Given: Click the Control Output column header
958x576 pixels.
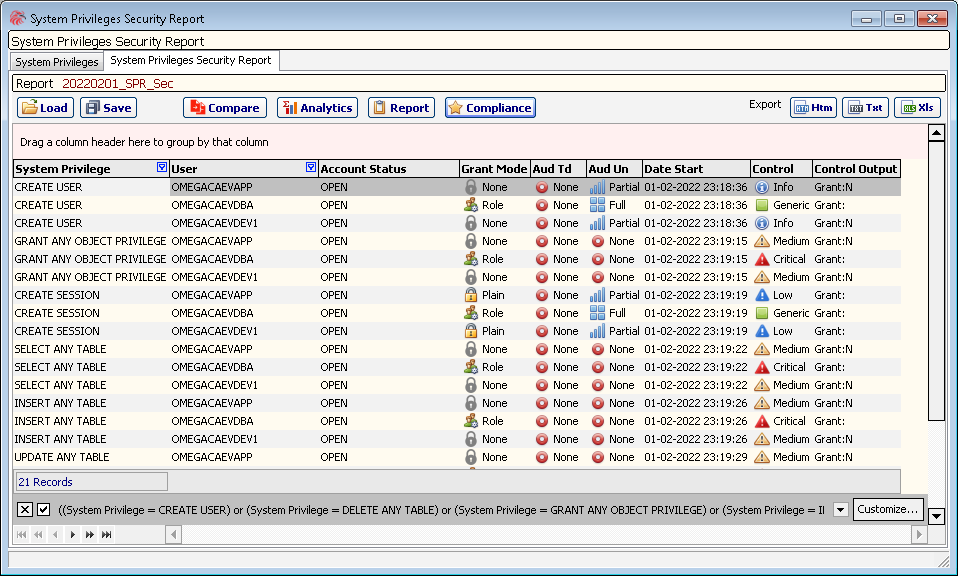Looking at the screenshot, I should (x=856, y=169).
